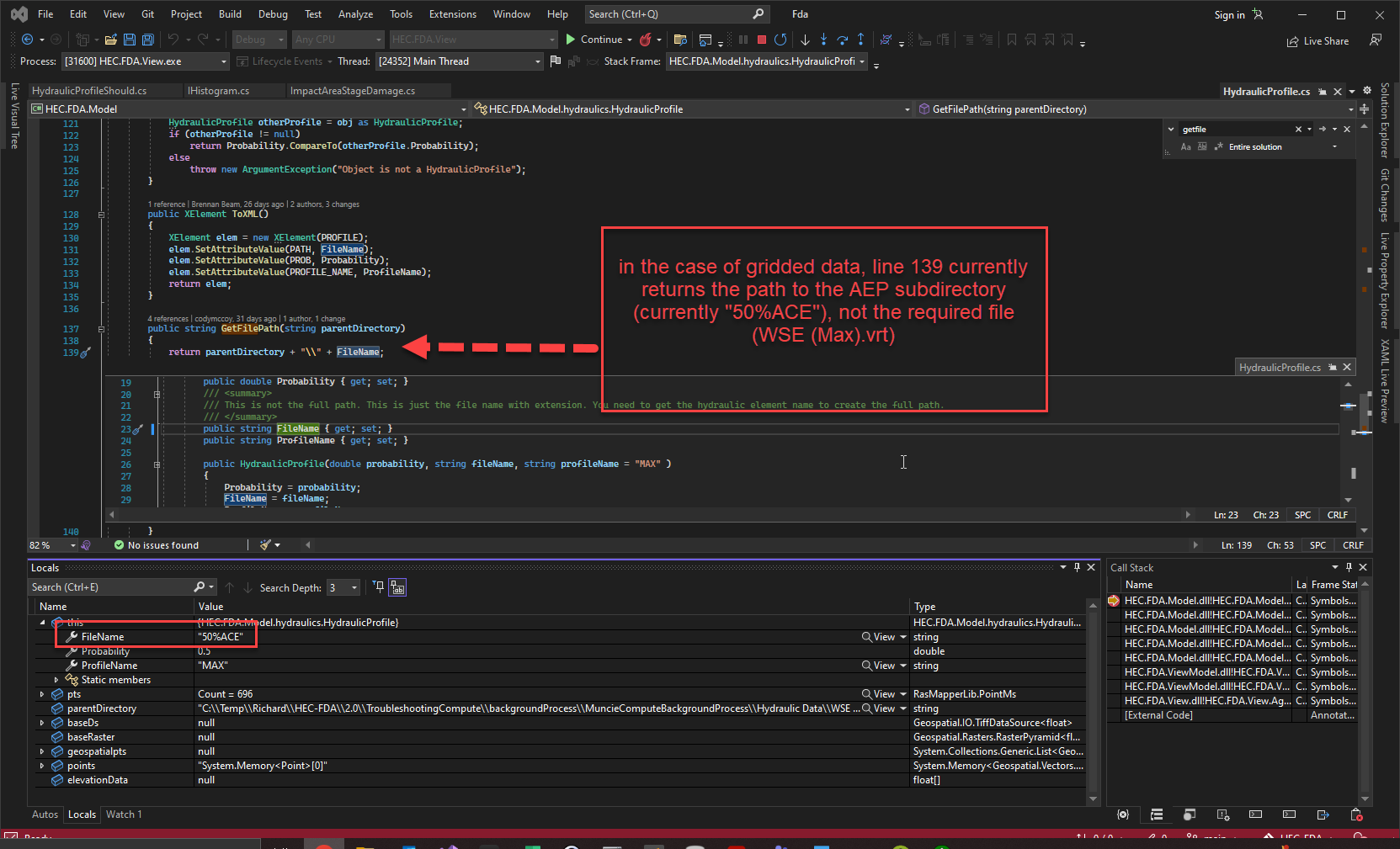Pause execution with the Break All icon

pos(744,39)
